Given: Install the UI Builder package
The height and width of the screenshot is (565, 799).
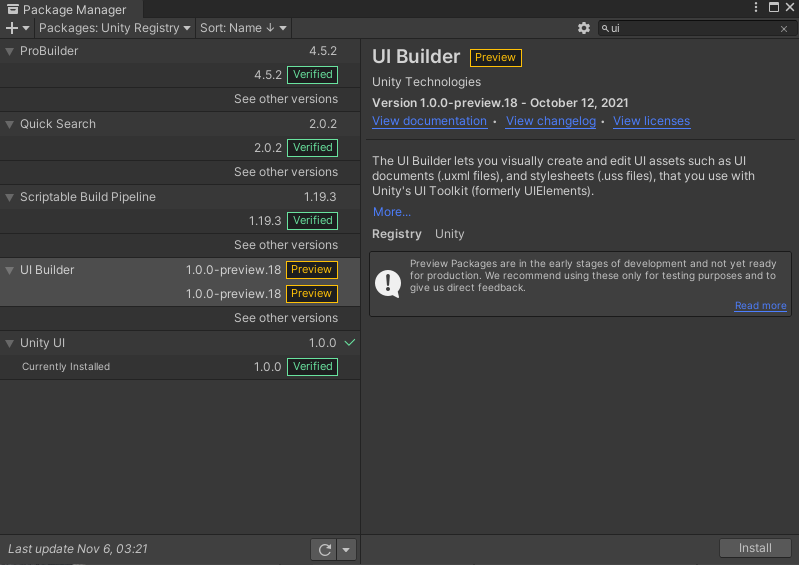Looking at the screenshot, I should coord(755,548).
